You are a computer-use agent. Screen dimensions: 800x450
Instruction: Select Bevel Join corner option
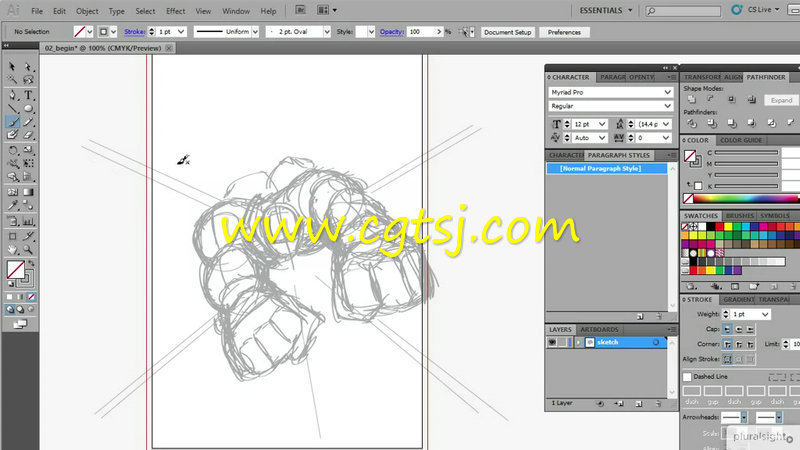(750, 345)
